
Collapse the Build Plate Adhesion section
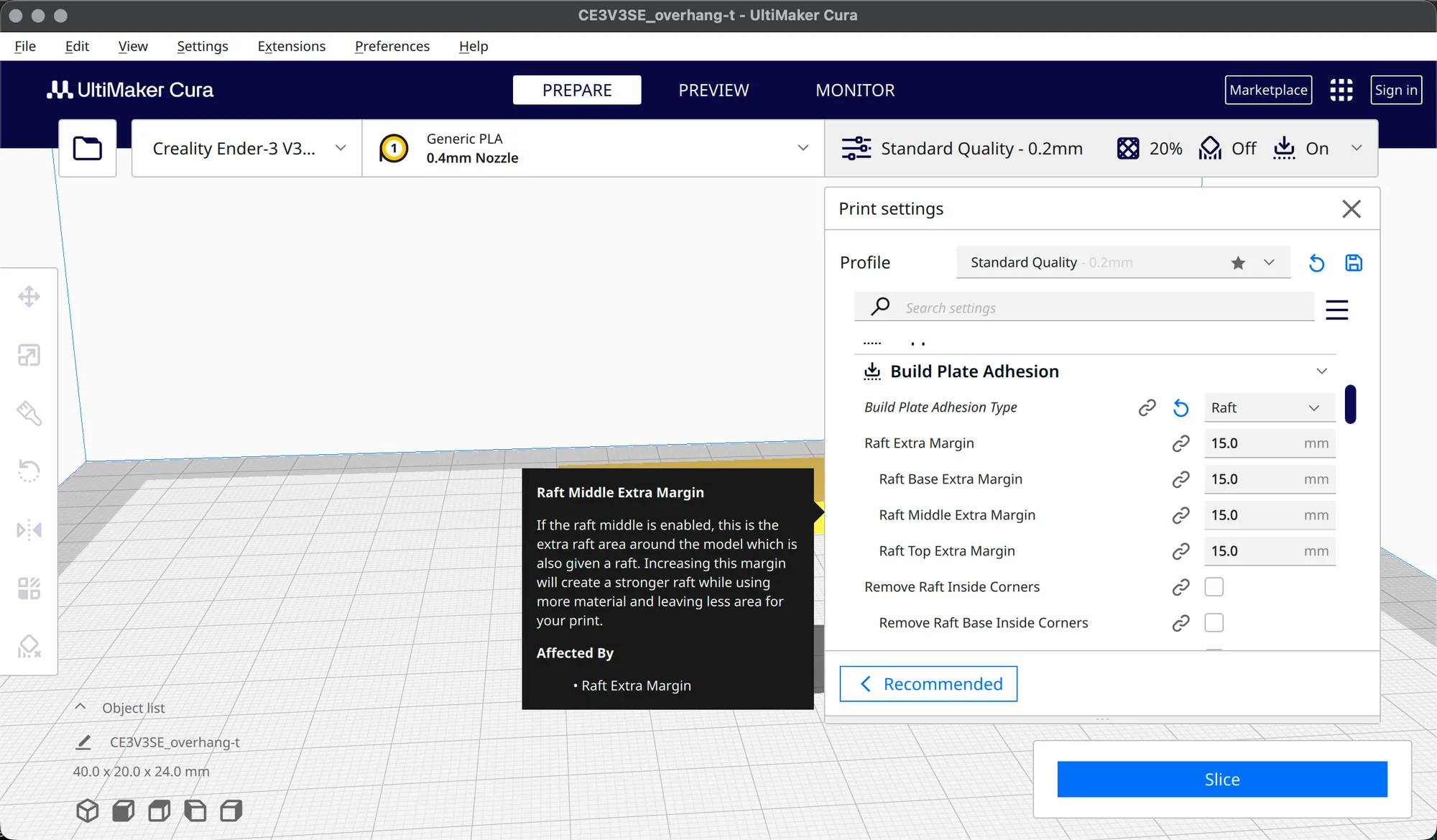point(1321,371)
